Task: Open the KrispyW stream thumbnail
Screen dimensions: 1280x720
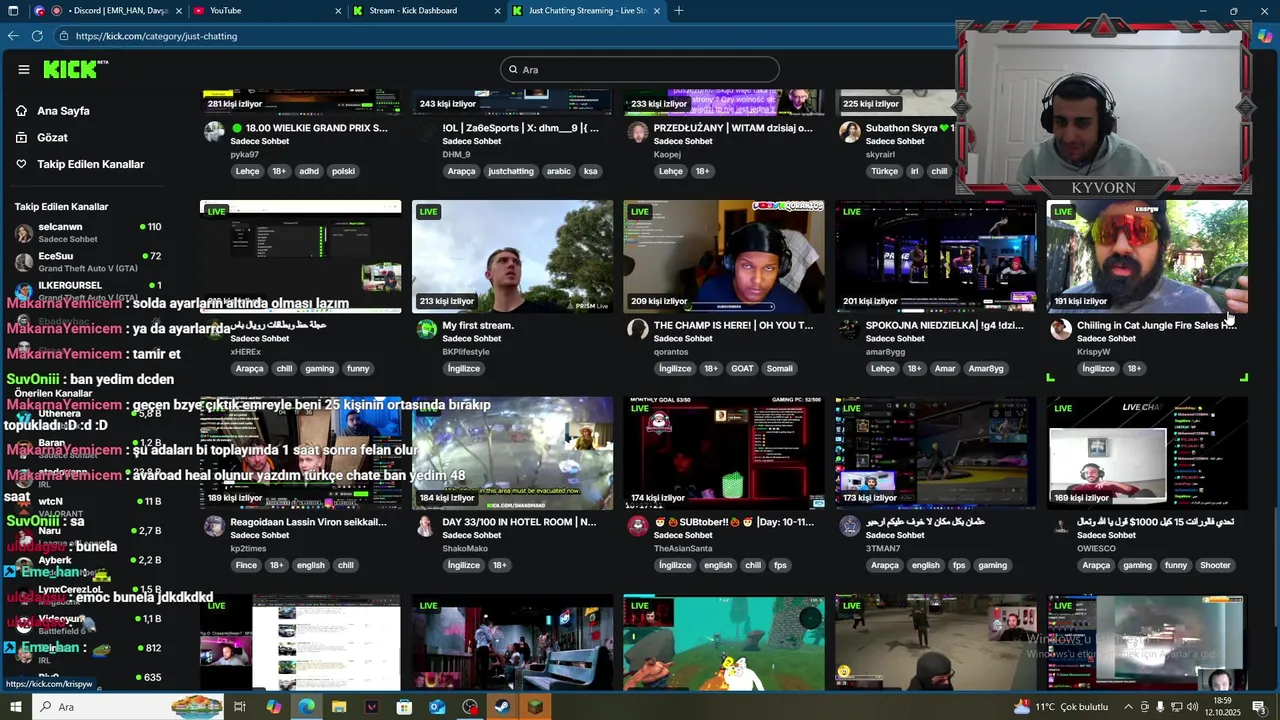Action: point(1147,257)
